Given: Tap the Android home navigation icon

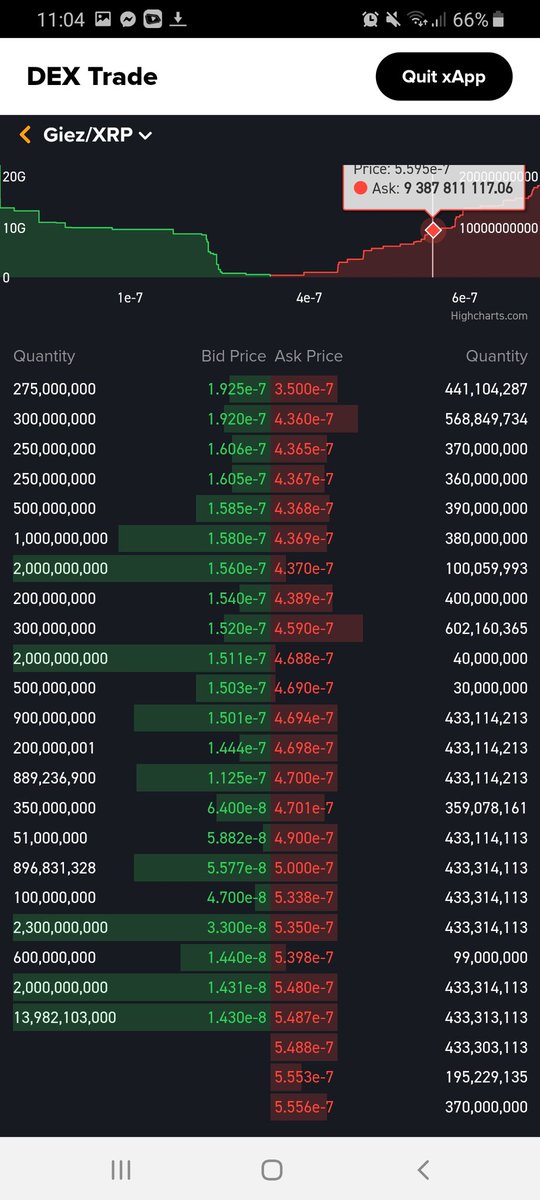Looking at the screenshot, I should (x=271, y=1169).
